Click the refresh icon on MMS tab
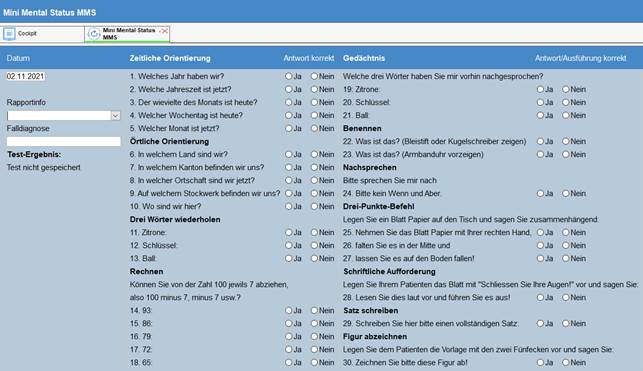The height and width of the screenshot is (371, 643). [x=94, y=34]
